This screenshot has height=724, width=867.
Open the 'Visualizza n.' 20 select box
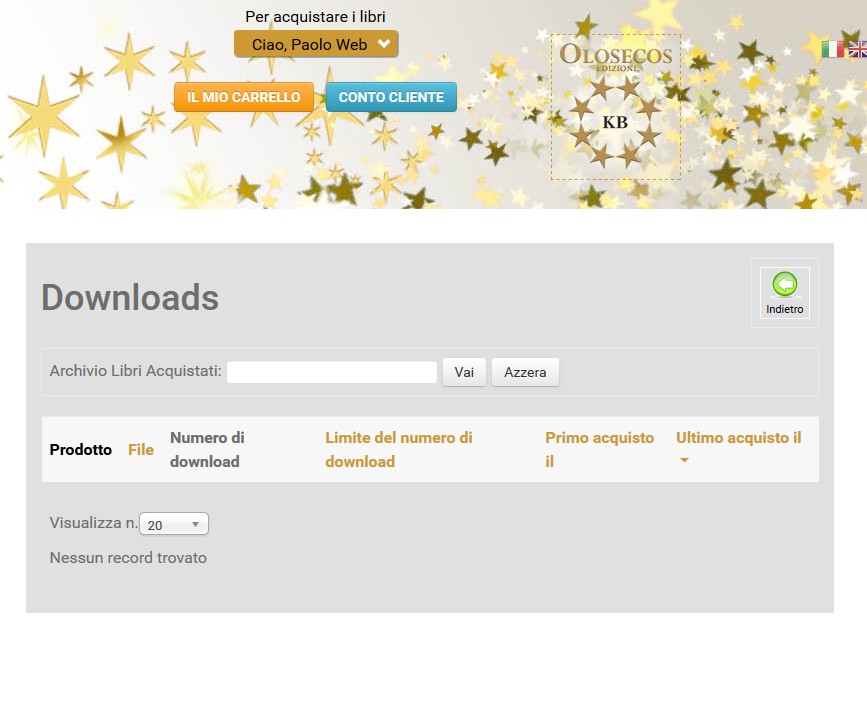(174, 524)
